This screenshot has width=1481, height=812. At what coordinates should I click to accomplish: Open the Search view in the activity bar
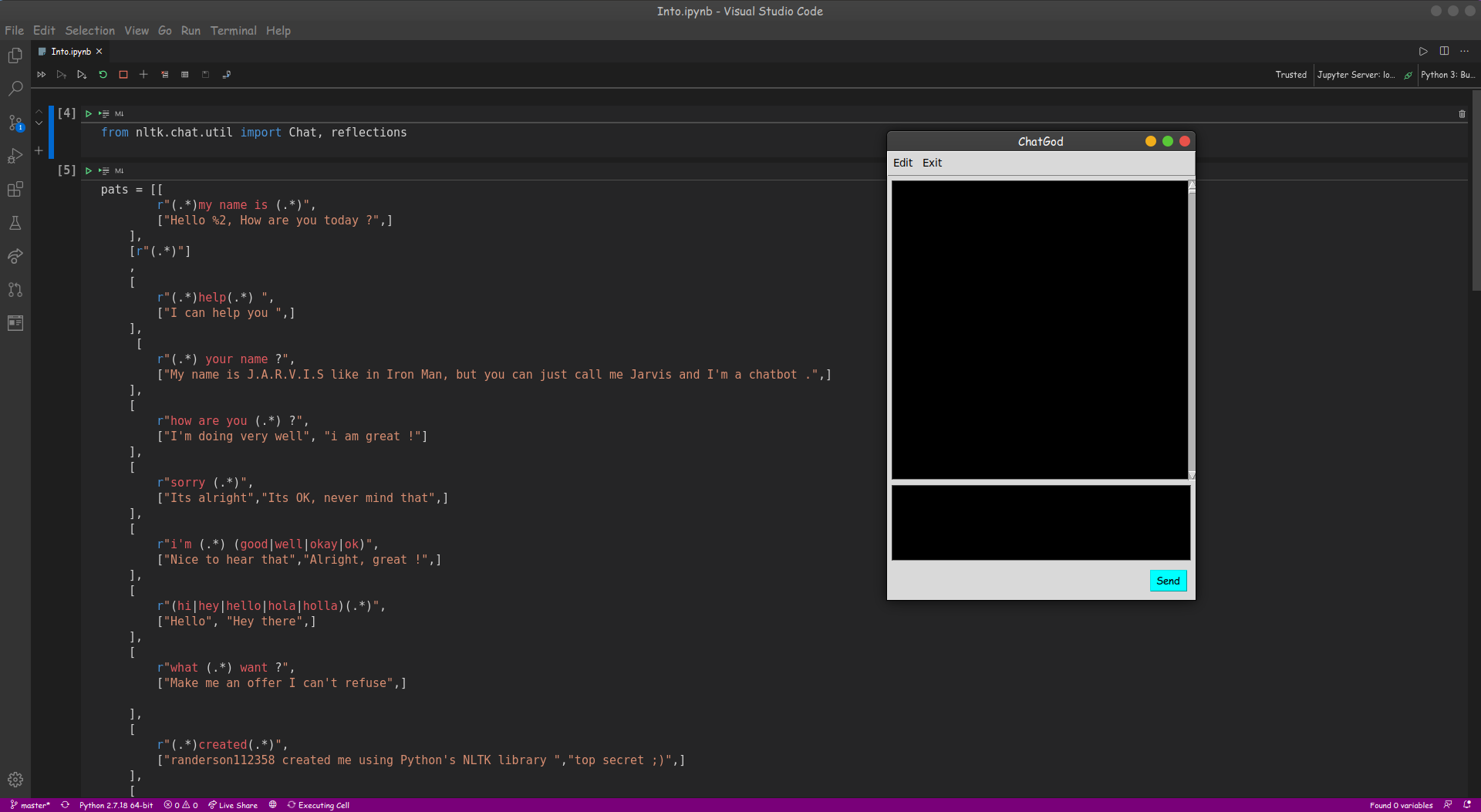pos(15,89)
